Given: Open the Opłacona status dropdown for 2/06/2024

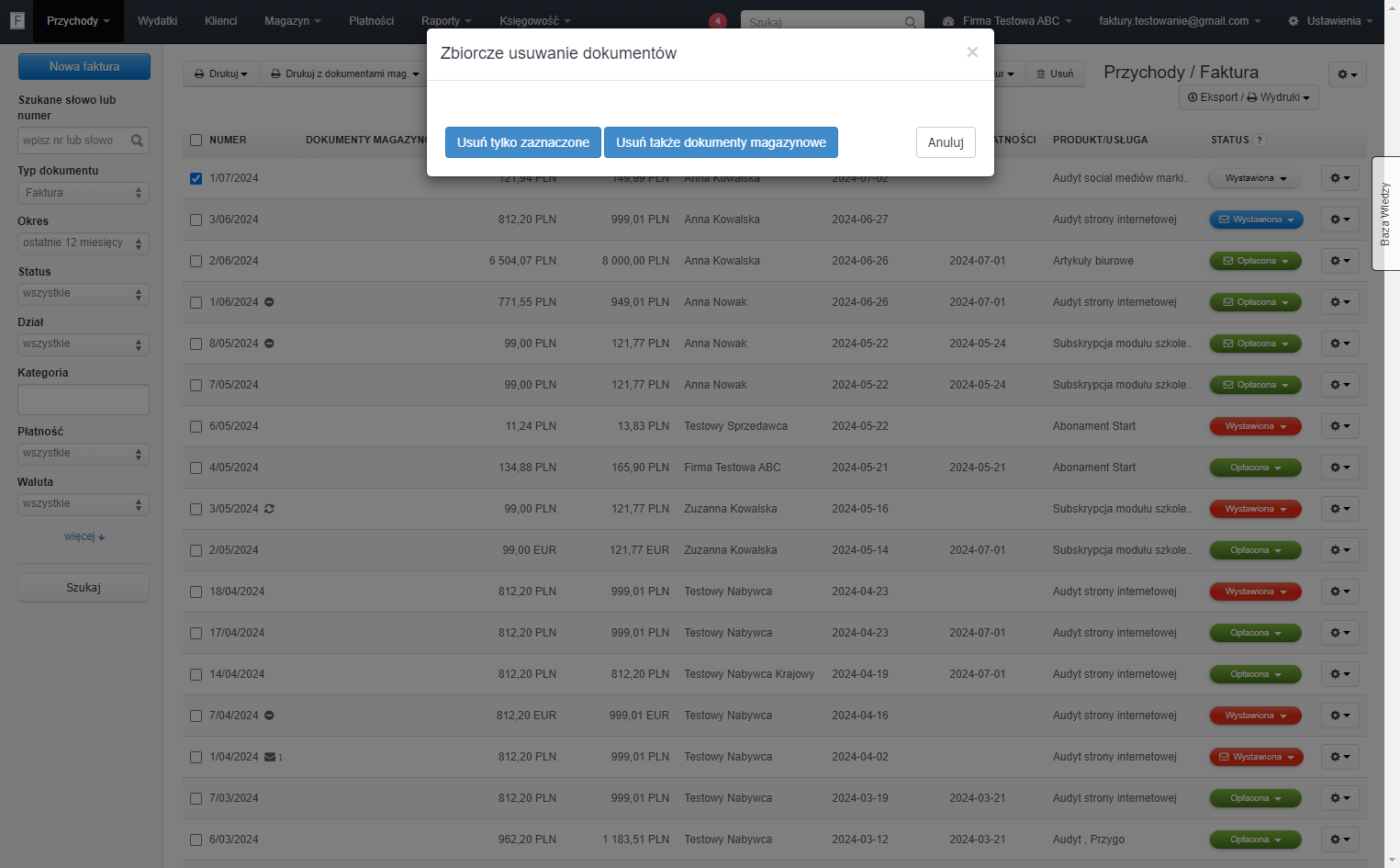Looking at the screenshot, I should point(1256,261).
